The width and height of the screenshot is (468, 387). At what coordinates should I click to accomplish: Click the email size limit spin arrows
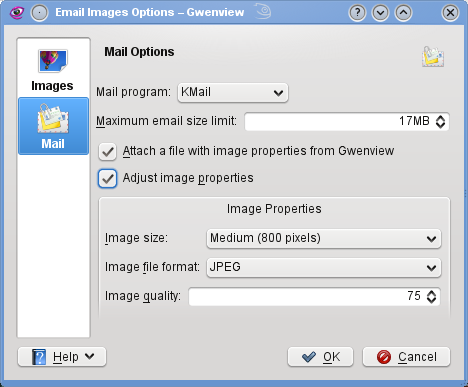[x=441, y=121]
